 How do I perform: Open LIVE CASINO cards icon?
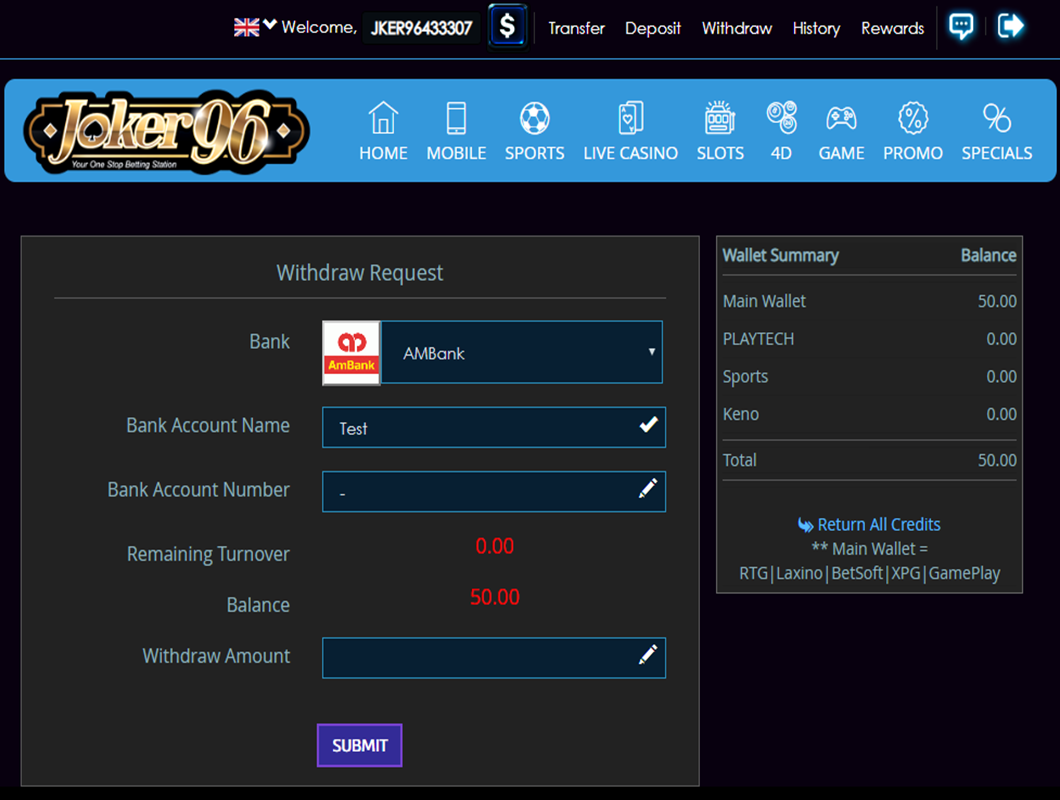(630, 119)
